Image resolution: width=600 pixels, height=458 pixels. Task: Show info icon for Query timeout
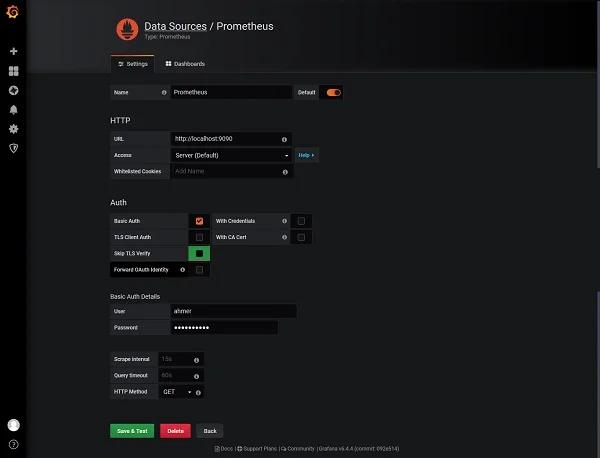tap(196, 377)
